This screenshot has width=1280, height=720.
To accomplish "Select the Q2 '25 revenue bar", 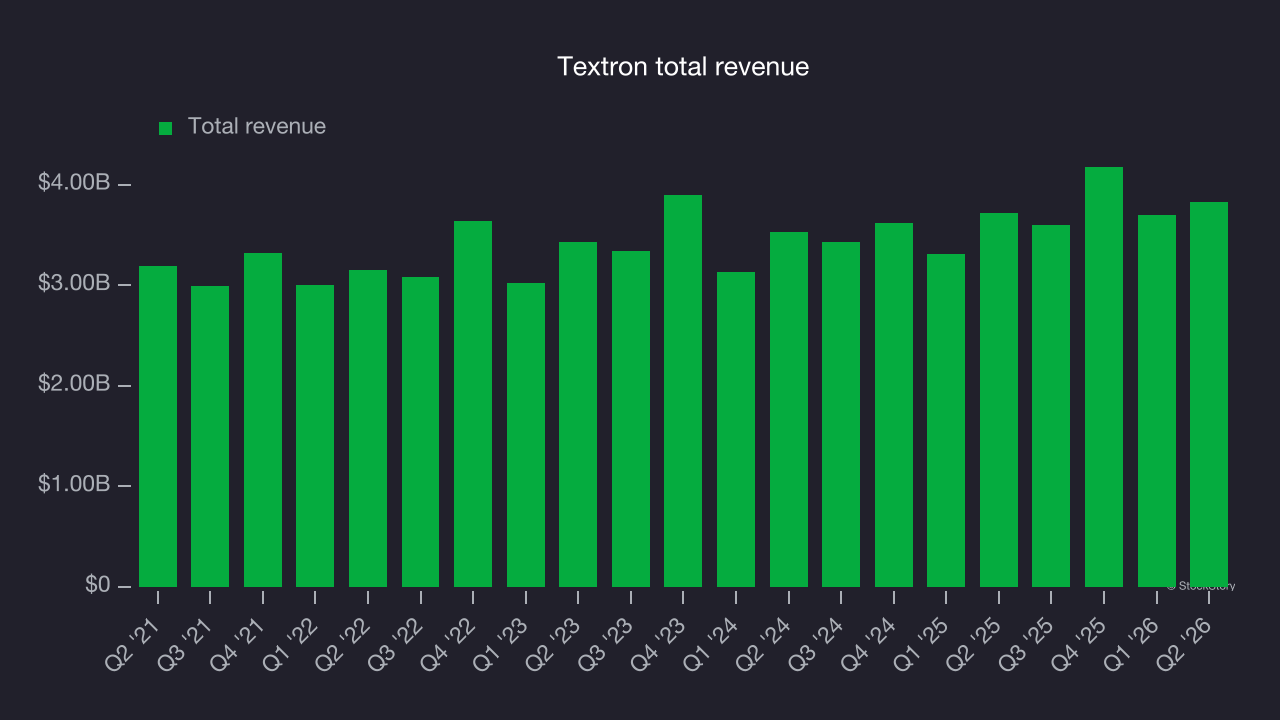I will point(999,400).
